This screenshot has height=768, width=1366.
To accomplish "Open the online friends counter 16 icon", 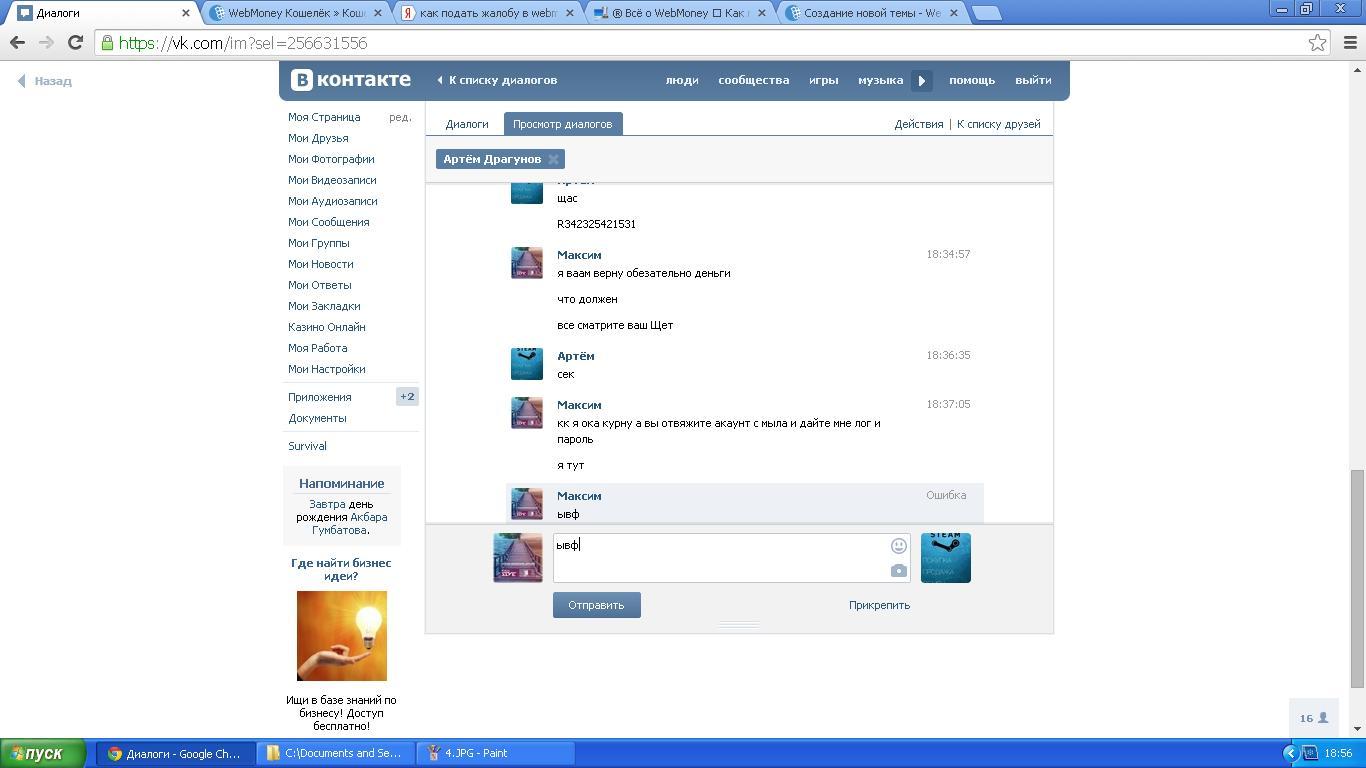I will pyautogui.click(x=1314, y=718).
